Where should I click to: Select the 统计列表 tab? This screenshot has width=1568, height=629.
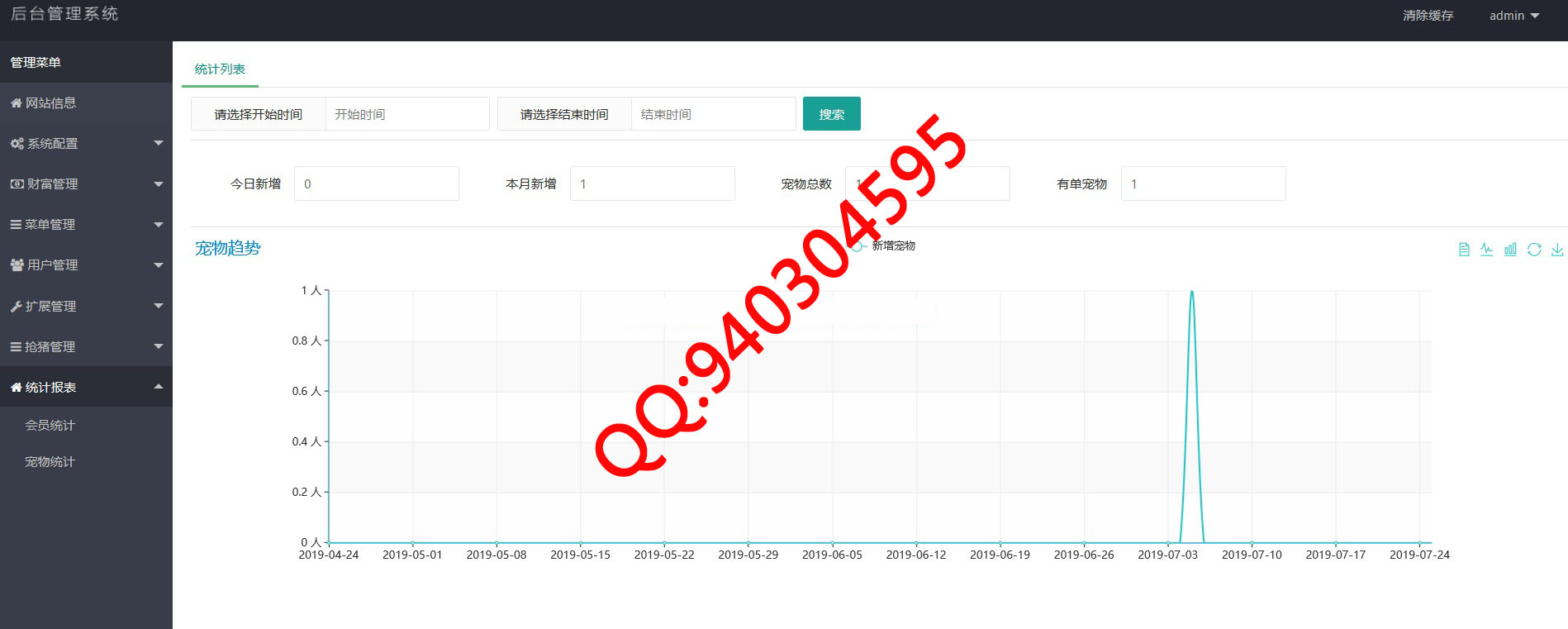tap(220, 69)
